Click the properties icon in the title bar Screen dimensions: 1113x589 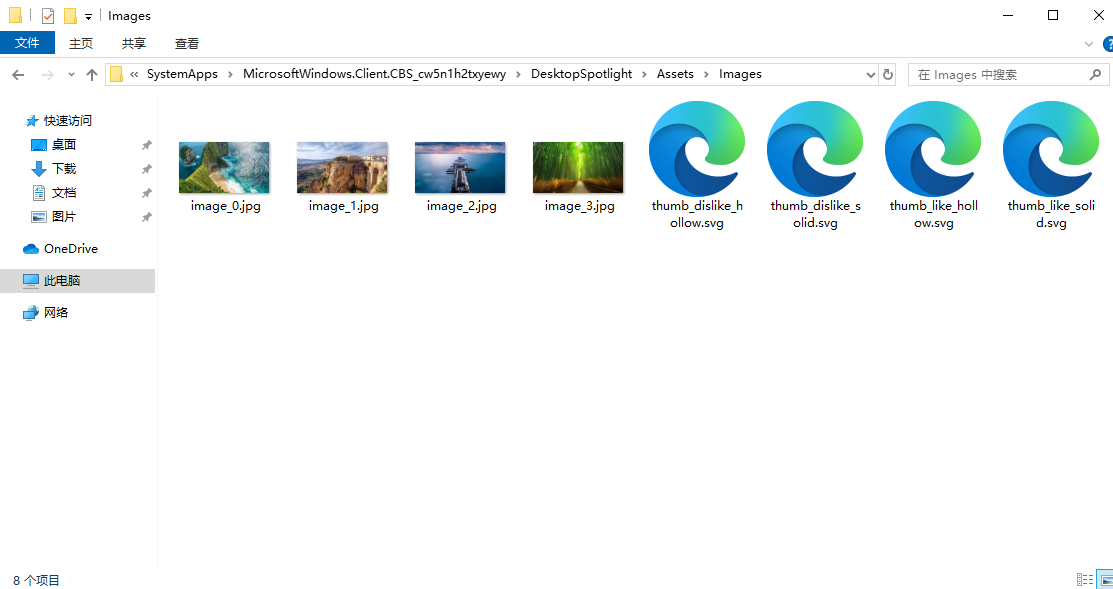point(48,16)
